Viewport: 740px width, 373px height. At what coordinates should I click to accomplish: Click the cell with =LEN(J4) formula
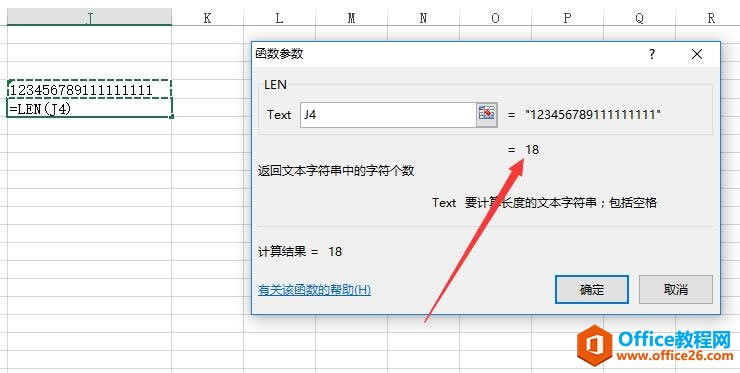point(90,108)
